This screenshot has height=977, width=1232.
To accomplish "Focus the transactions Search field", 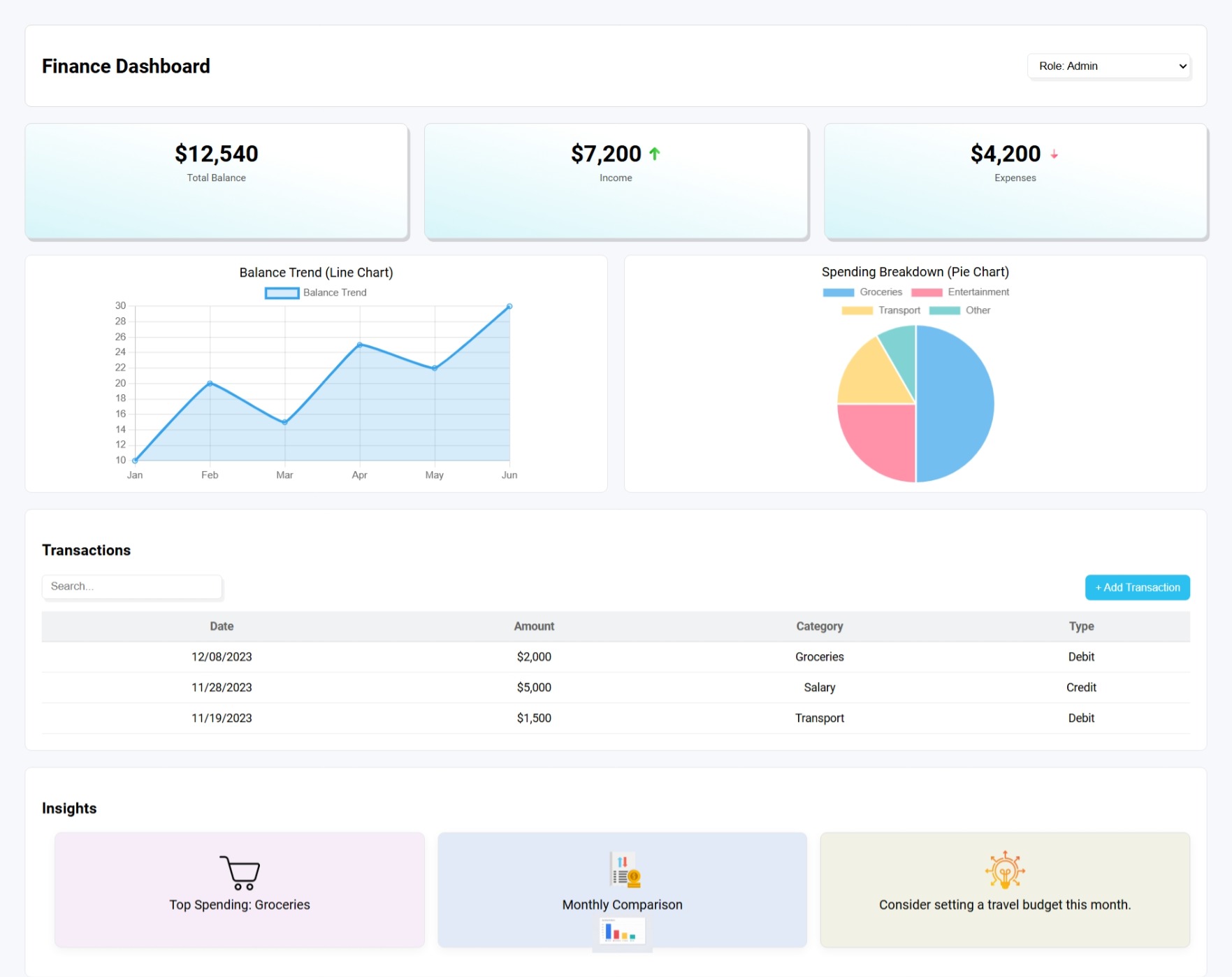I will (x=132, y=587).
